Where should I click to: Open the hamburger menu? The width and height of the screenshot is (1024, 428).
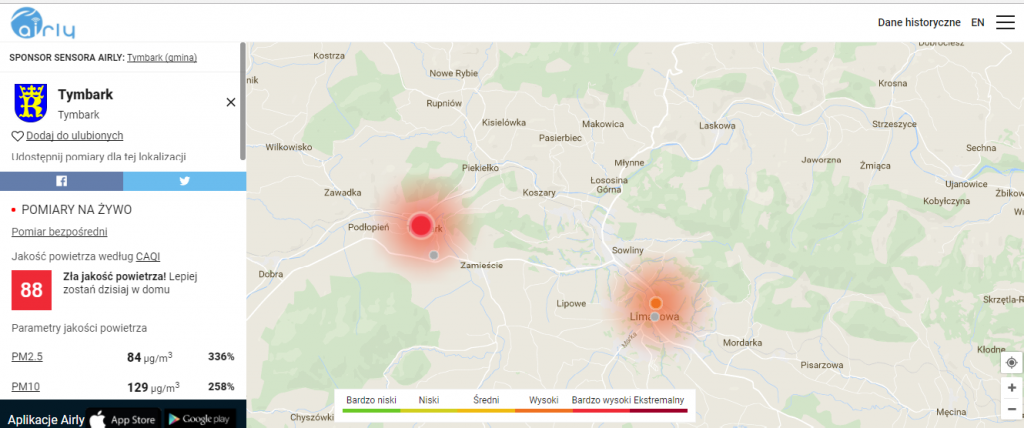coord(1004,22)
